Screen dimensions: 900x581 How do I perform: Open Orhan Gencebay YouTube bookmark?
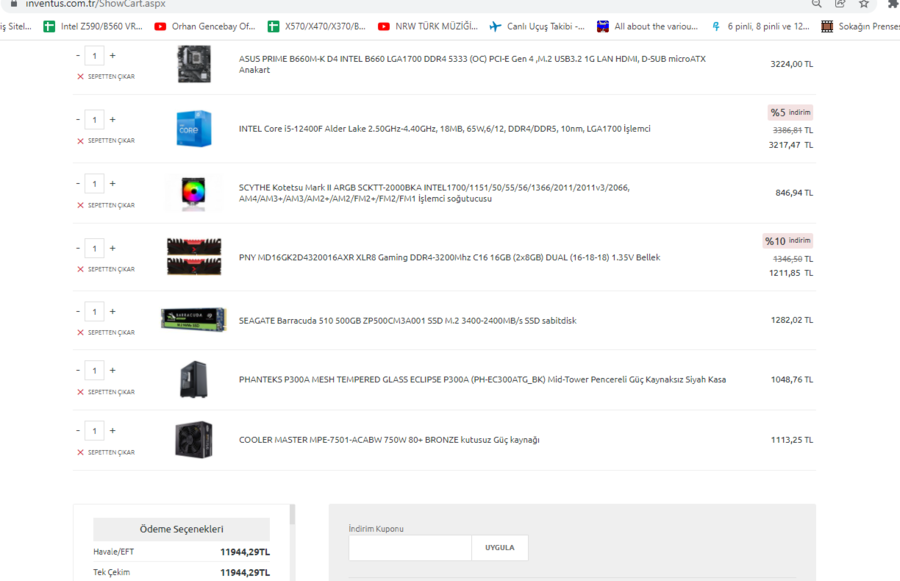click(205, 26)
